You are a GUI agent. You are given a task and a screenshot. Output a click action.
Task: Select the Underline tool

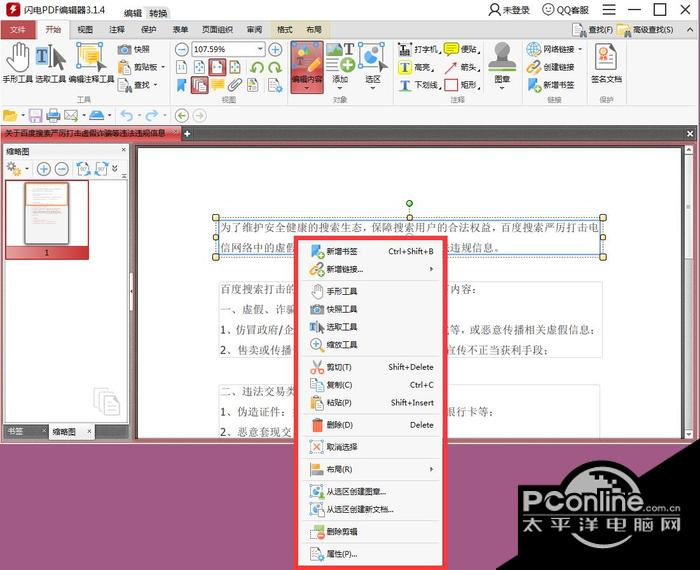tap(419, 85)
